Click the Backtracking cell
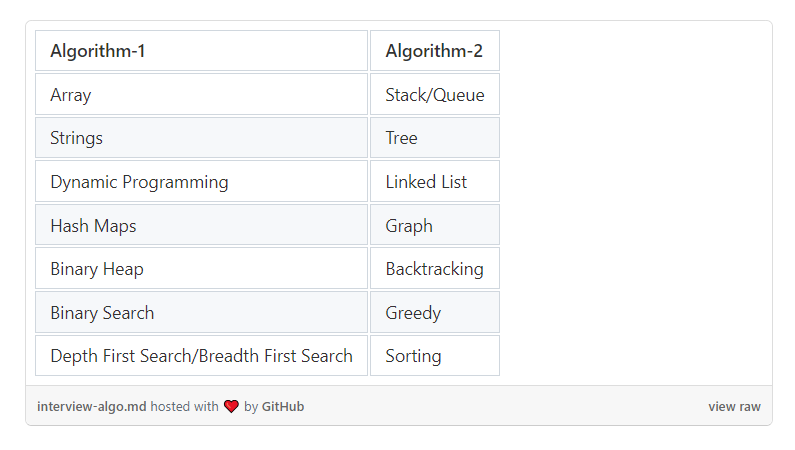Screen dimensions: 795x450 (x=435, y=269)
